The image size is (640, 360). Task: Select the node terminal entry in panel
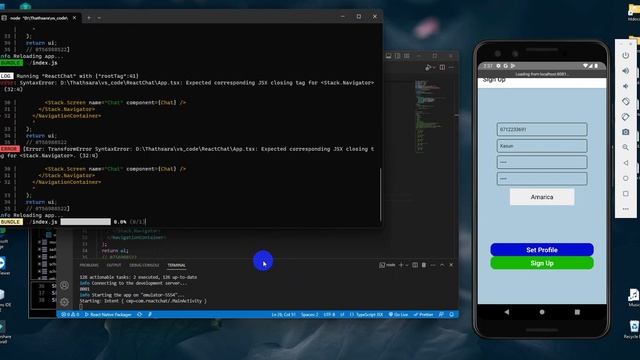387,265
